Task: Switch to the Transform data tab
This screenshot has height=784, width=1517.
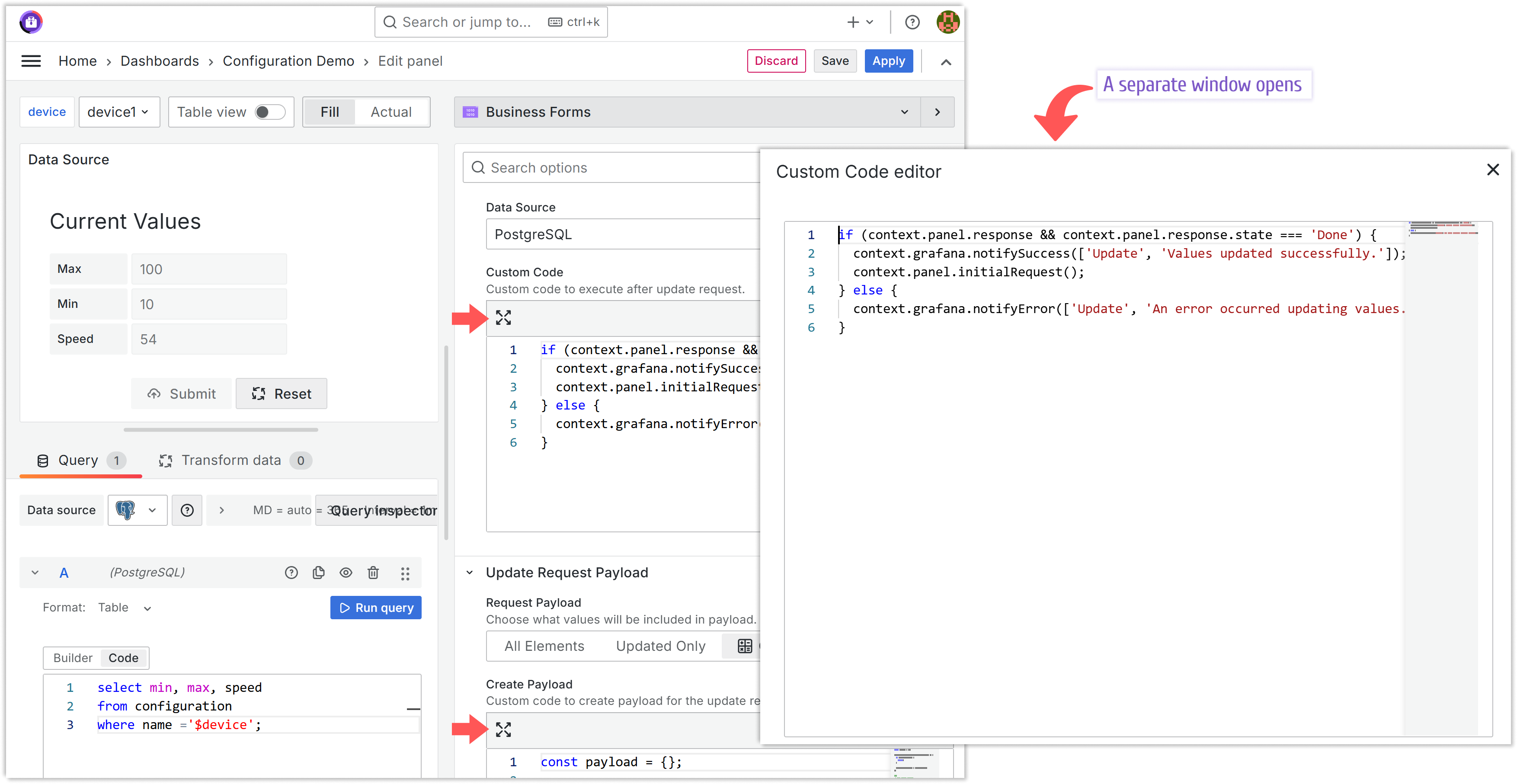Action: (231, 460)
